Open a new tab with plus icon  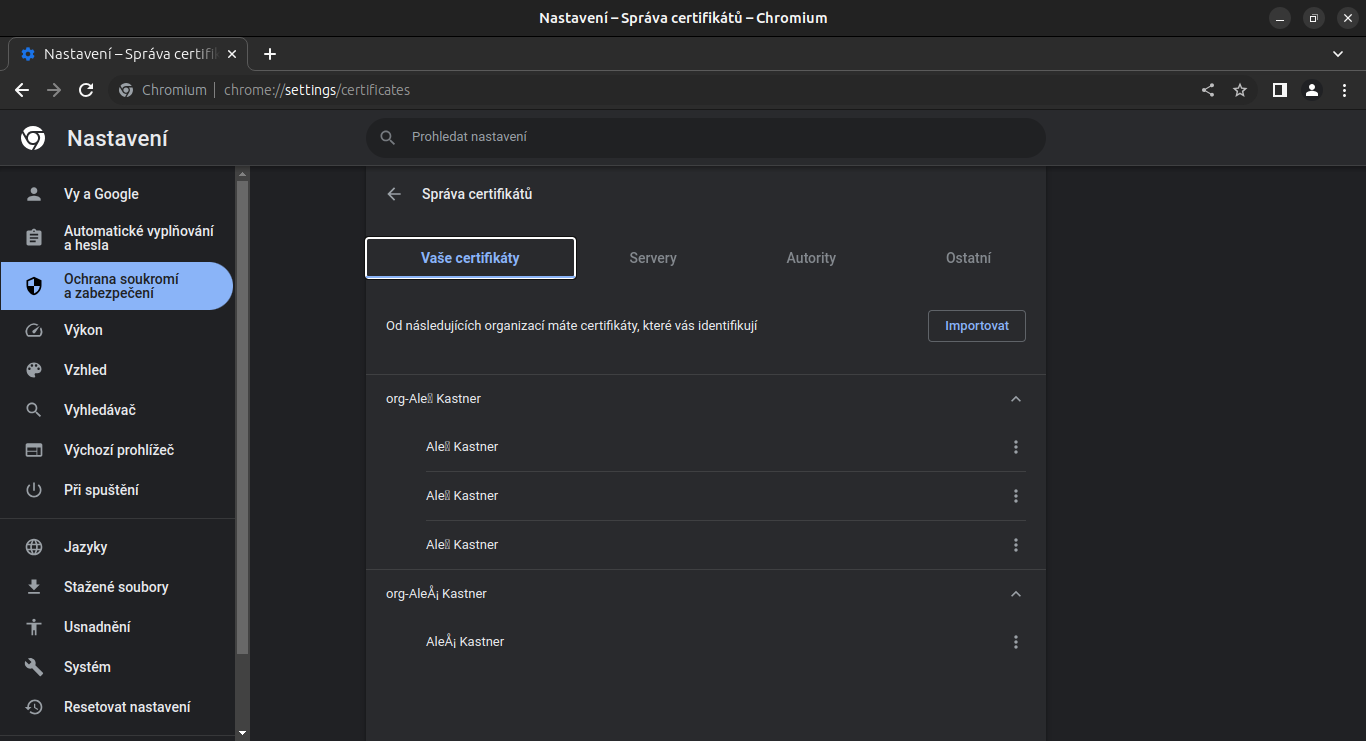click(269, 54)
